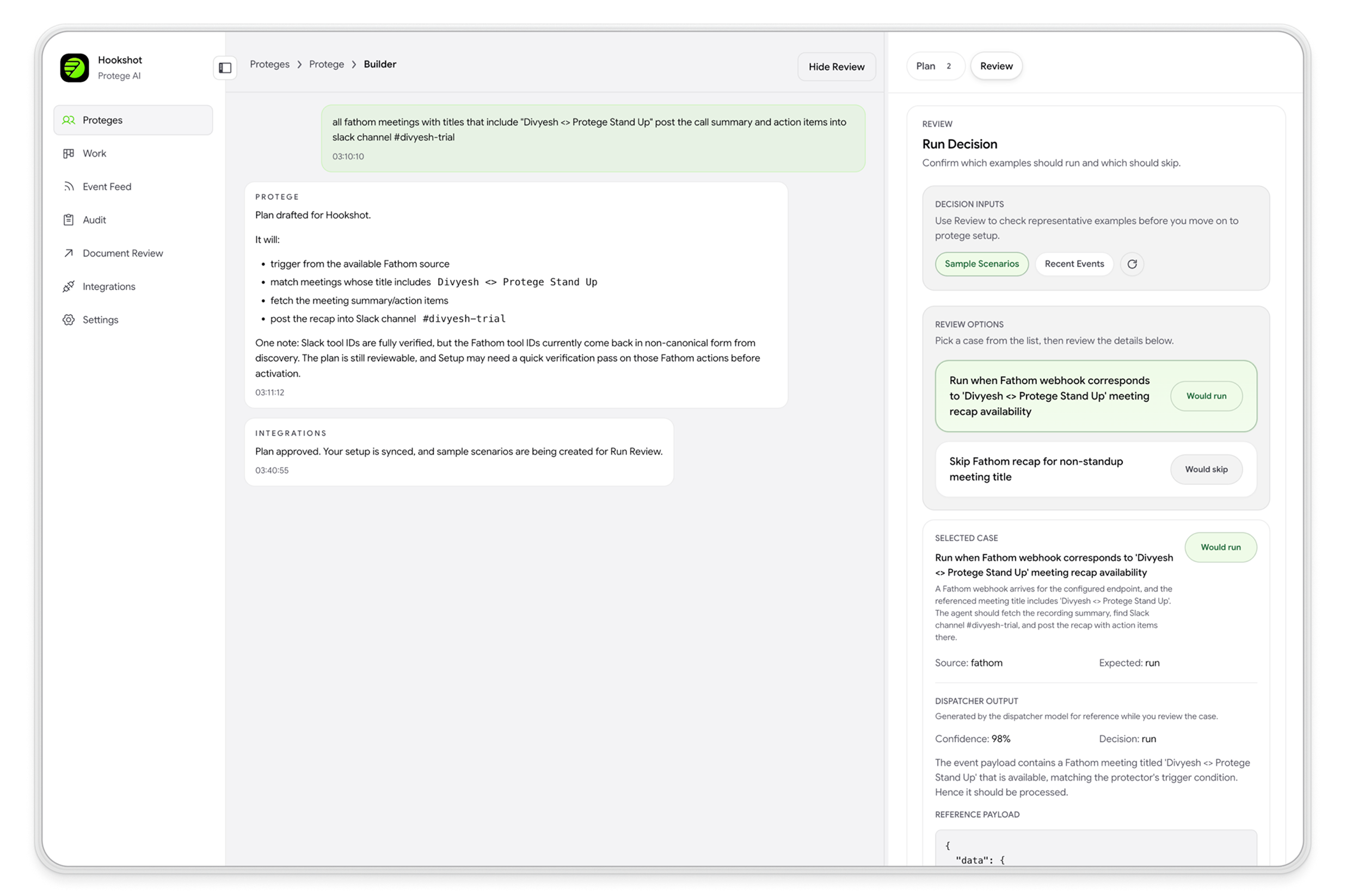Click 'Decision: run' text
Viewport: 1346px width, 896px height.
point(1127,739)
